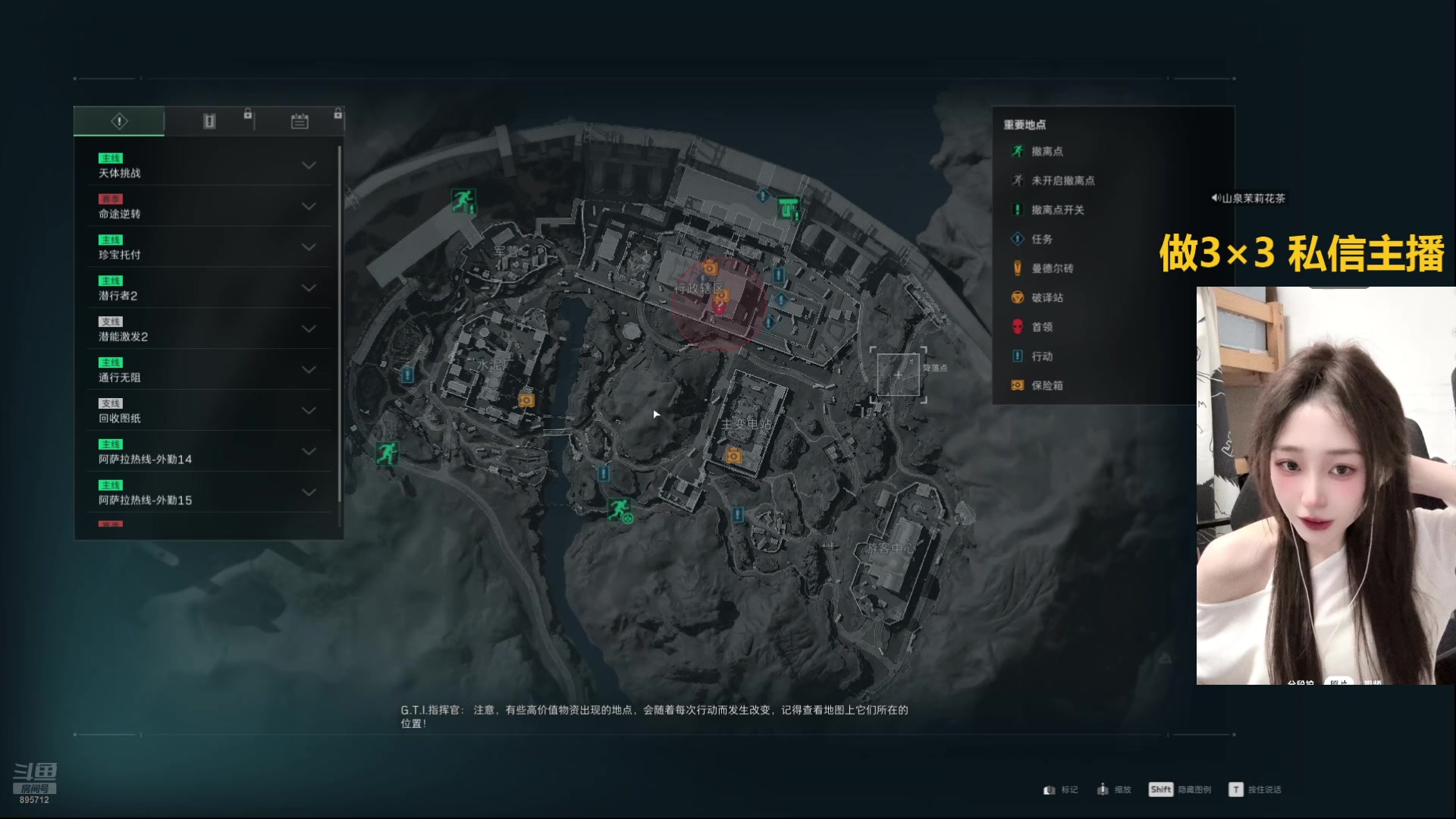Select the extraction point icon near 军营
Screen dimensions: 1456x819
(x=463, y=201)
